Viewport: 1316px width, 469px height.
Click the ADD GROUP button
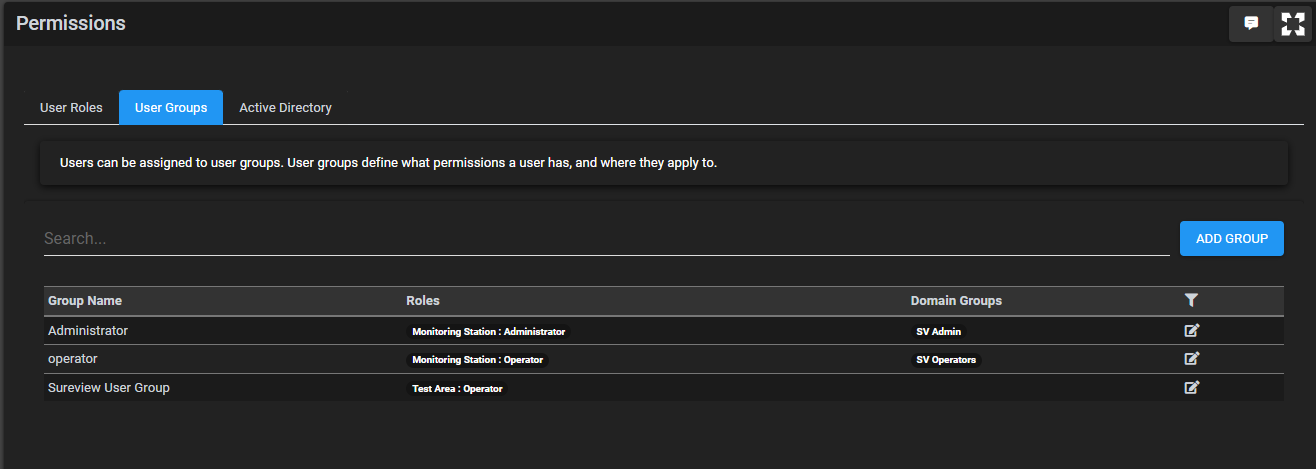[x=1231, y=239]
